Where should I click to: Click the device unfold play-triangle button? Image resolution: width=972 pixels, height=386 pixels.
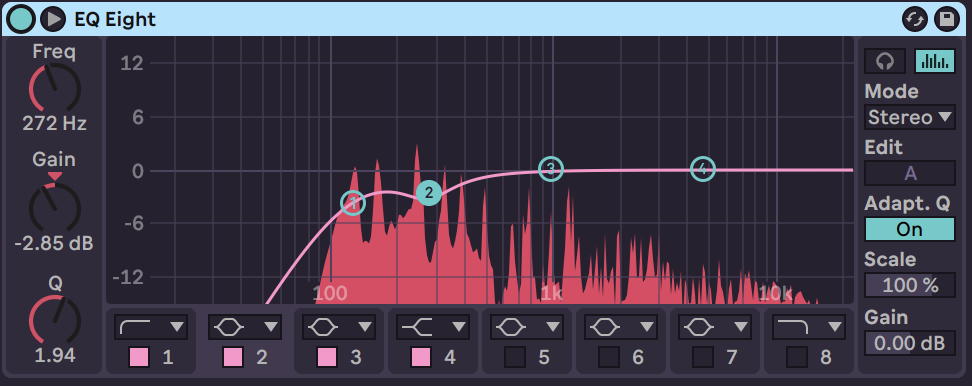(53, 19)
